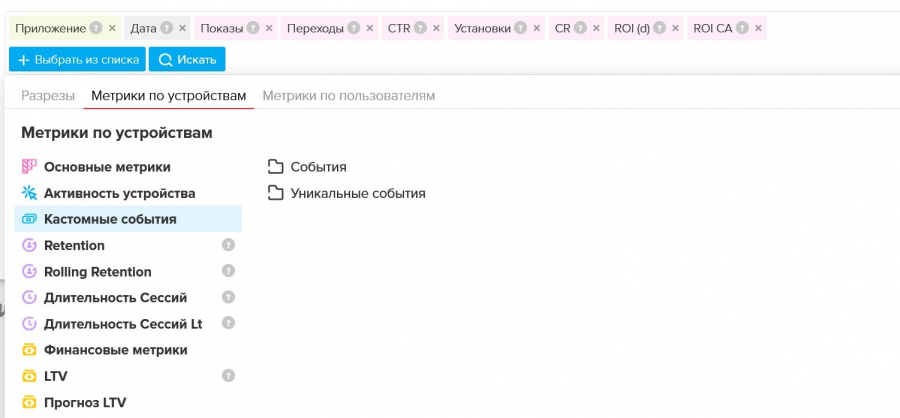Click the Активность устройства snowflake icon
Screen dimensions: 900x418
coord(29,193)
